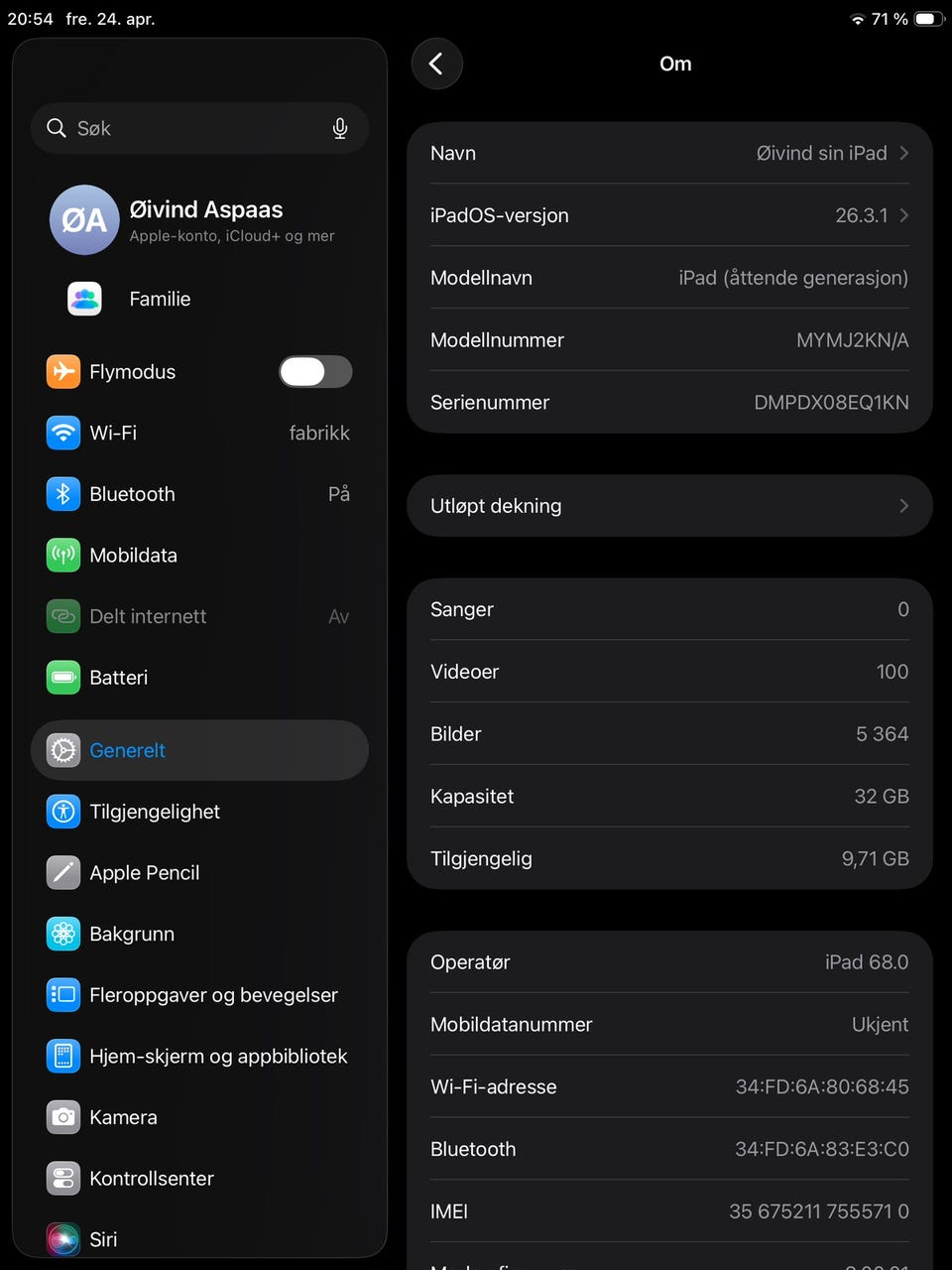Tap the Bakgrunn flower icon
This screenshot has height=1270, width=952.
coord(63,934)
